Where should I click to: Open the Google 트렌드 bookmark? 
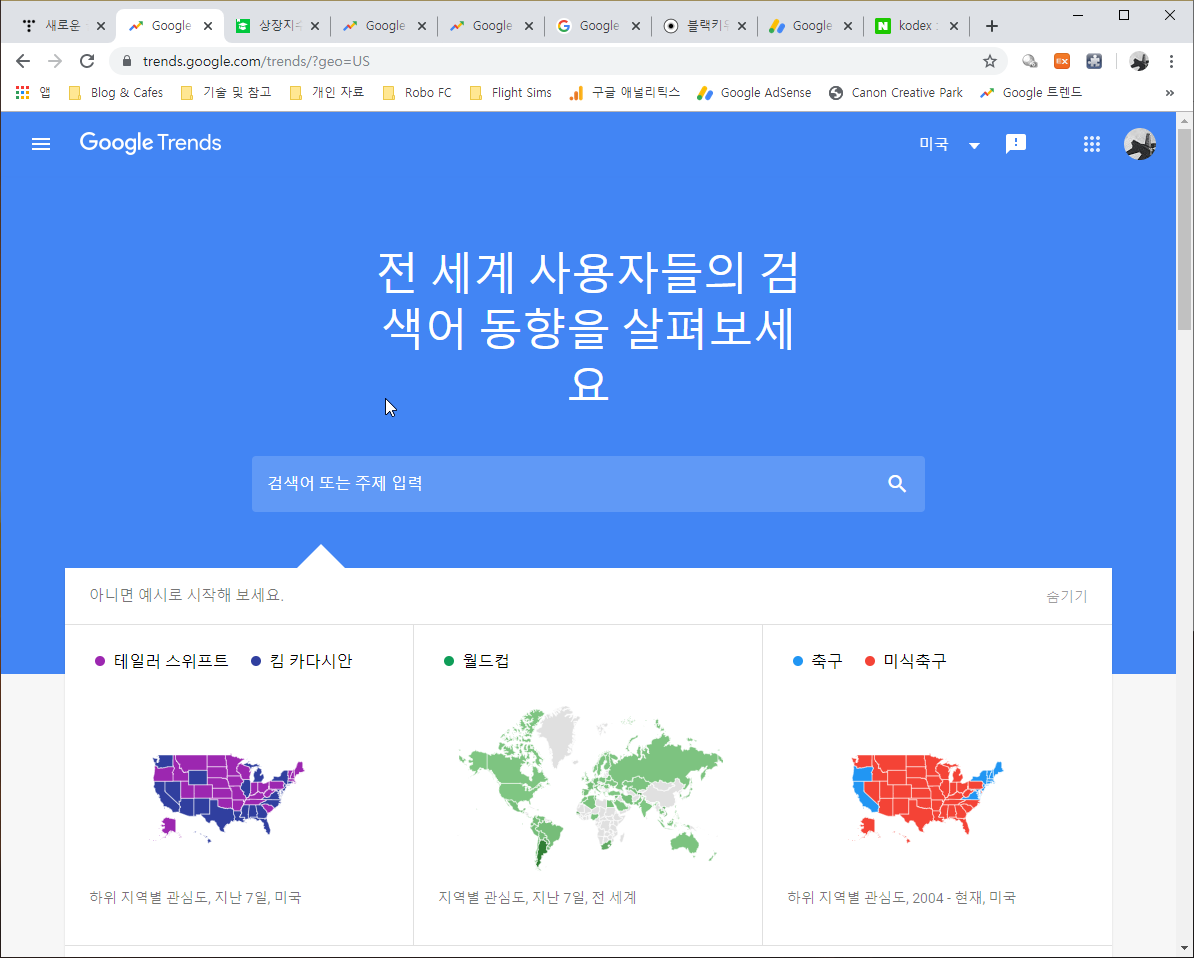point(1032,93)
